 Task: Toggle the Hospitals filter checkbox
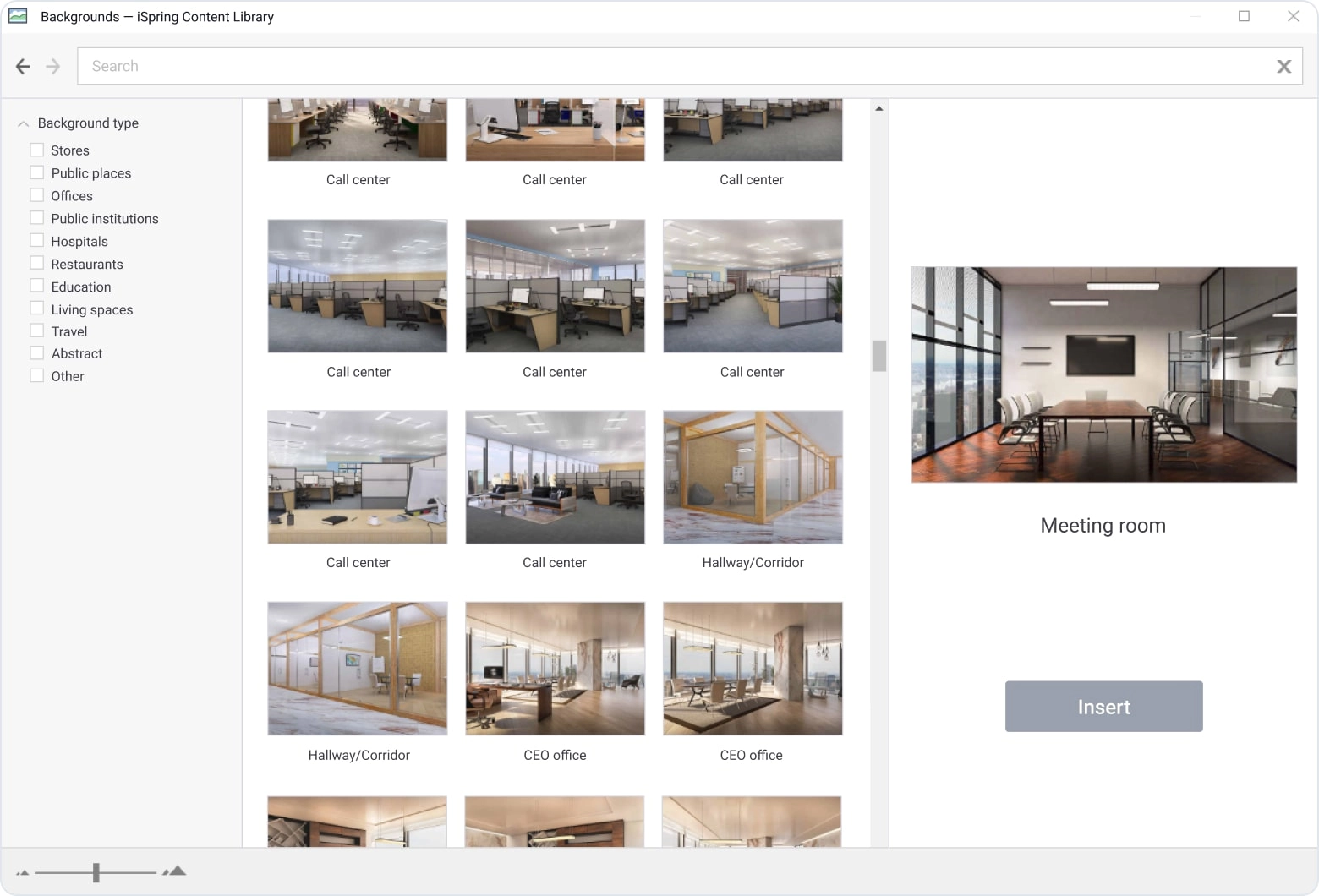coord(37,241)
